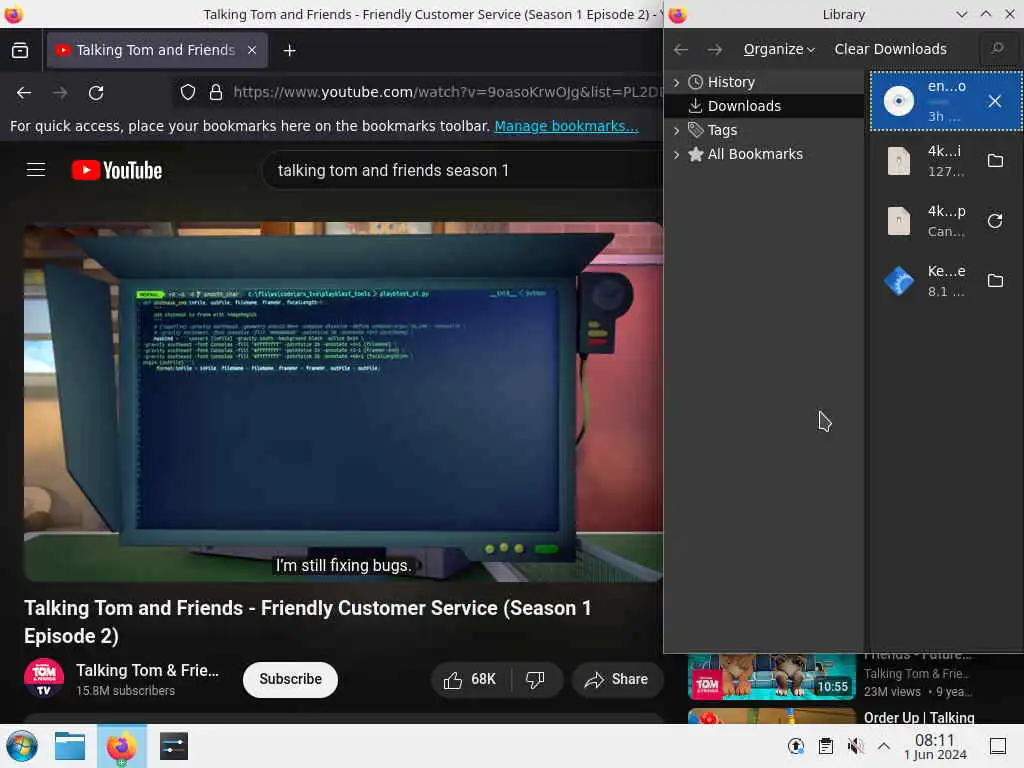
Task: Open Talking Tom channel avatar
Action: [44, 679]
